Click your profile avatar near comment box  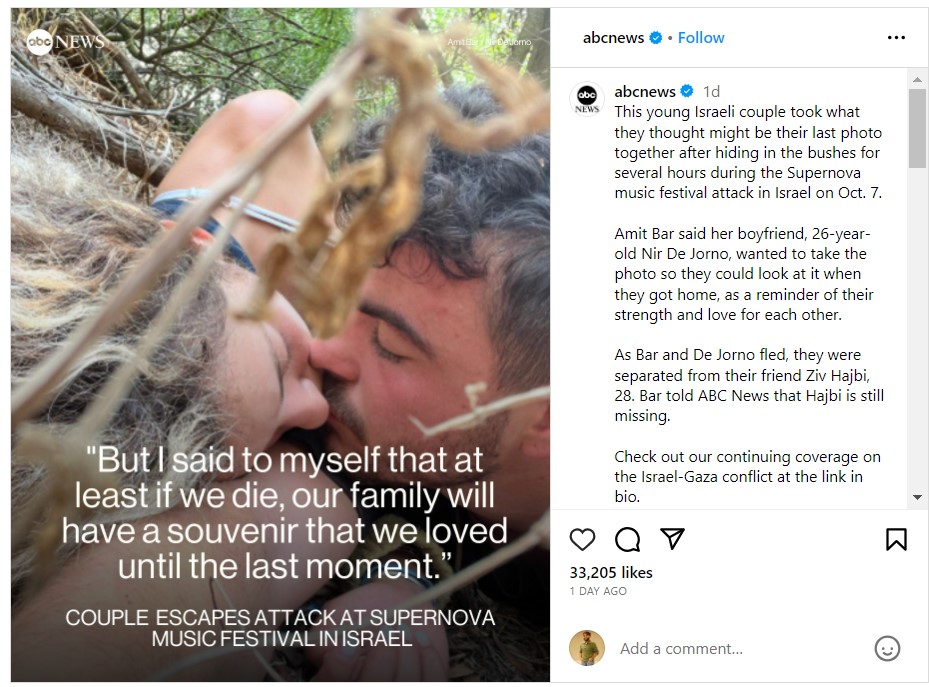click(x=587, y=648)
